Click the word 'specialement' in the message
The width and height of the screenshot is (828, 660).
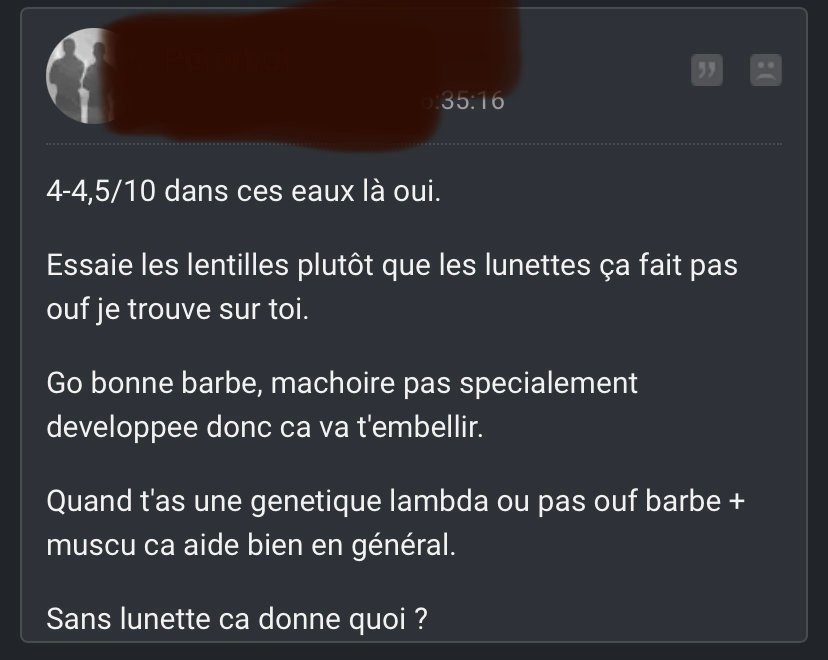548,384
